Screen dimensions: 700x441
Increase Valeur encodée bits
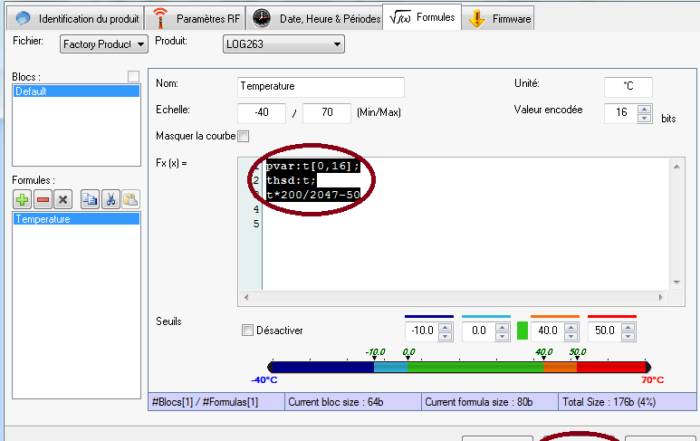644,108
